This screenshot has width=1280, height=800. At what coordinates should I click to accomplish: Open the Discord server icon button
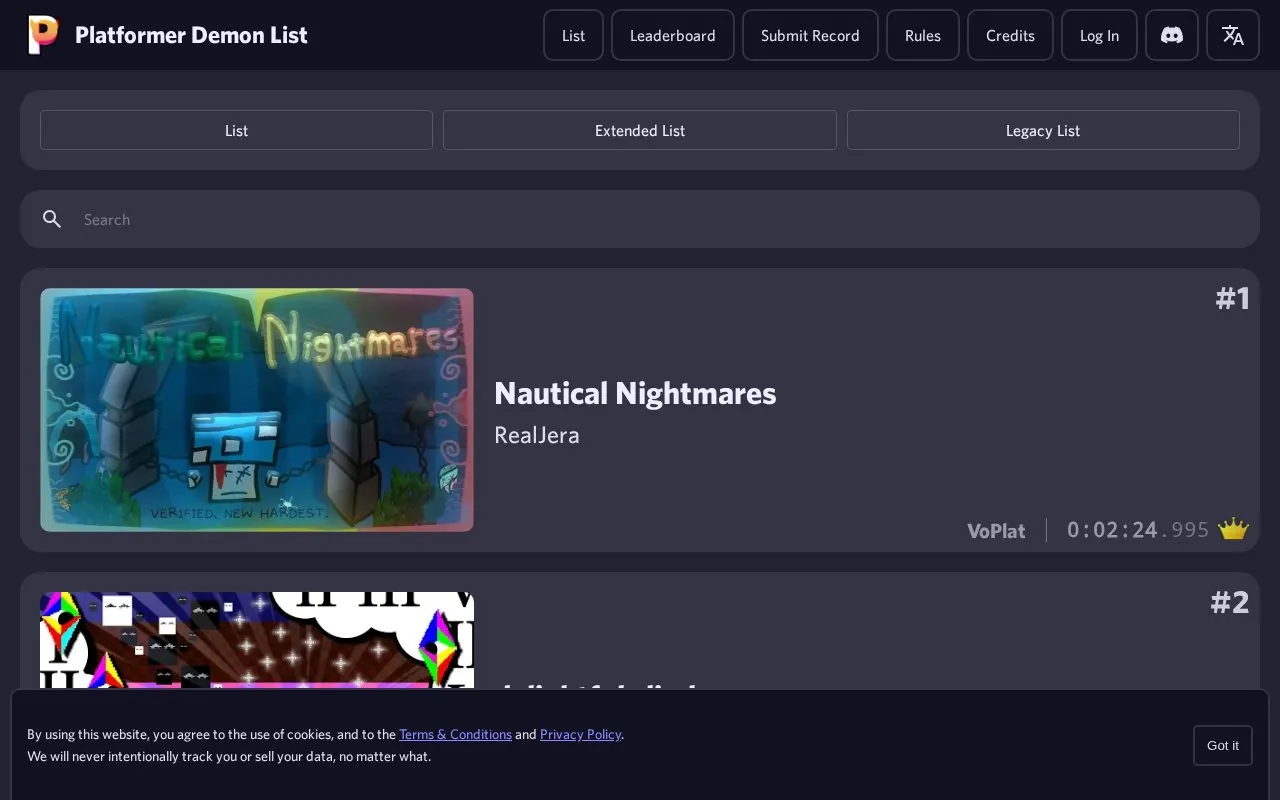tap(1172, 35)
